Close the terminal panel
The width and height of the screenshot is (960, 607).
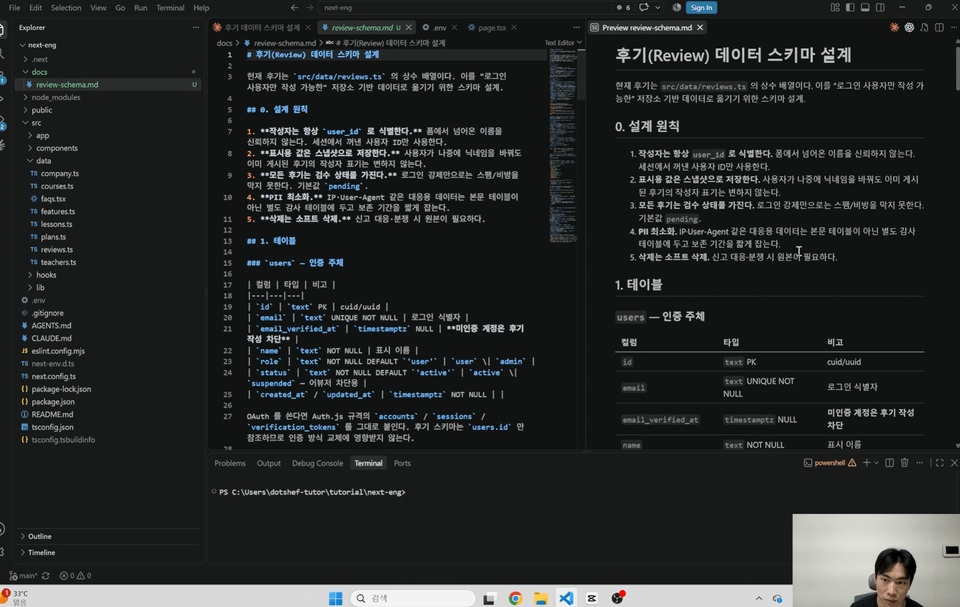click(x=954, y=463)
